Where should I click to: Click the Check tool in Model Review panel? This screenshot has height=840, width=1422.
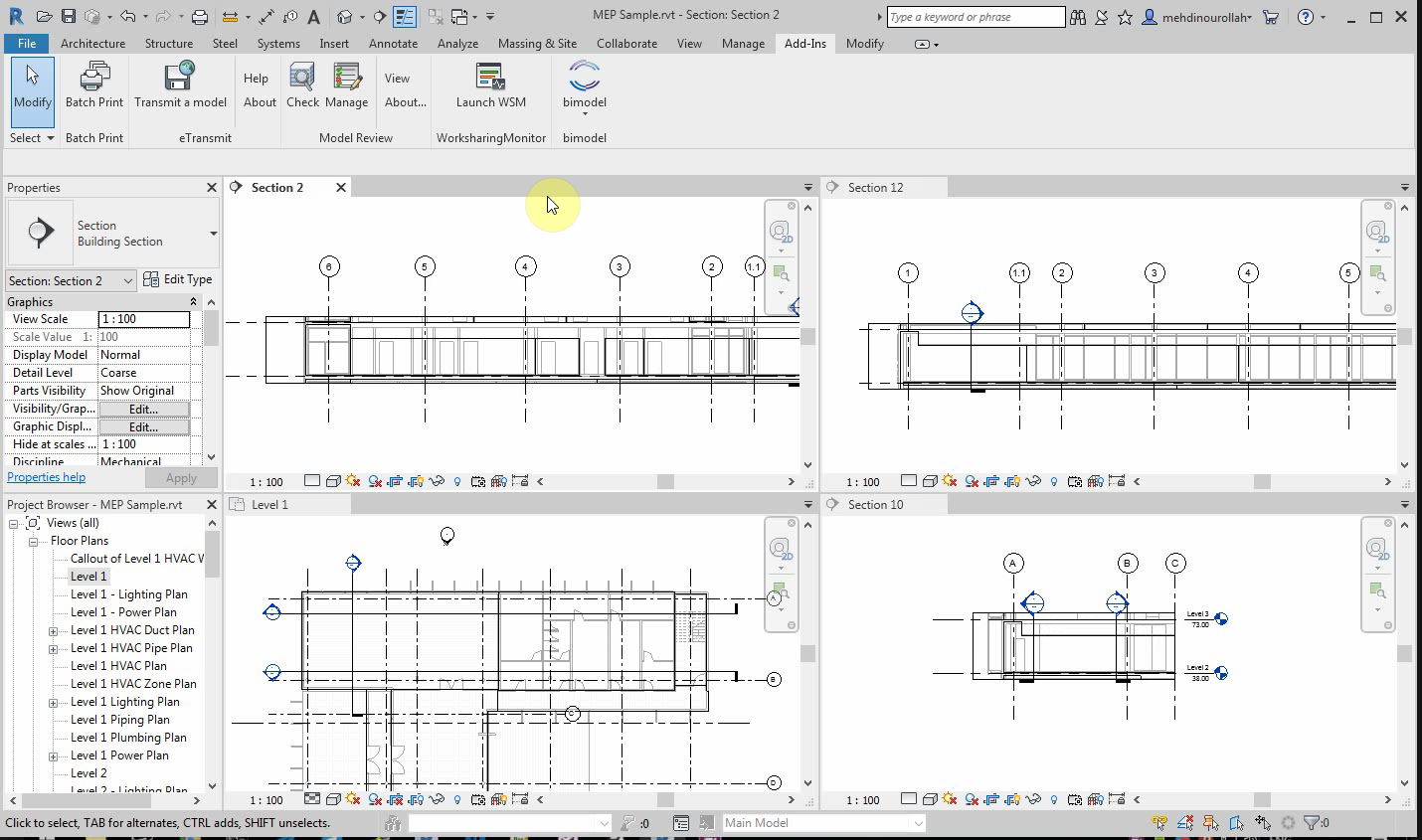(302, 84)
